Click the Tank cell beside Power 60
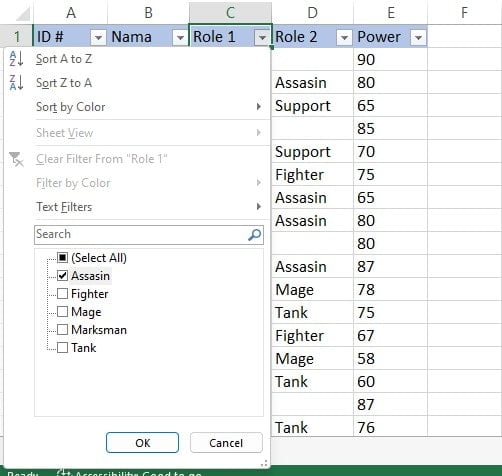 [313, 381]
